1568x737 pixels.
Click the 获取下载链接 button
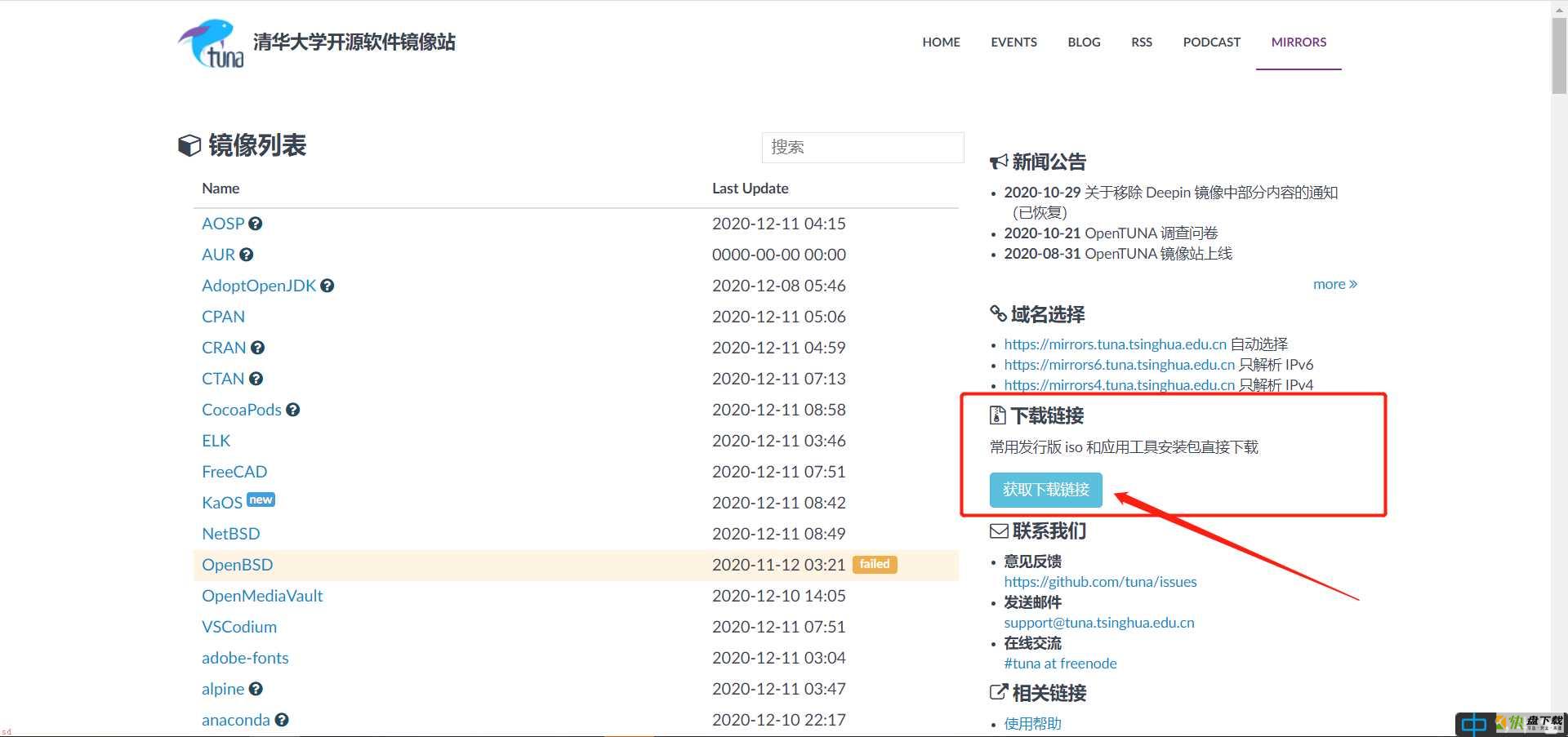pyautogui.click(x=1046, y=490)
